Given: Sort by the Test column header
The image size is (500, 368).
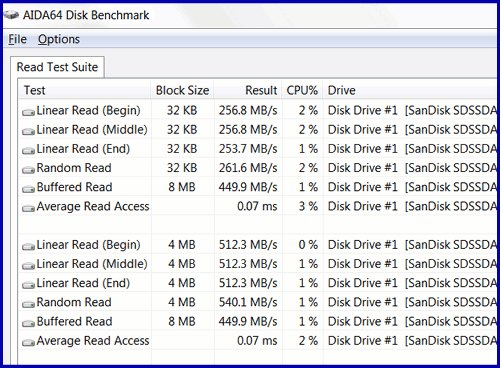Looking at the screenshot, I should (x=85, y=90).
